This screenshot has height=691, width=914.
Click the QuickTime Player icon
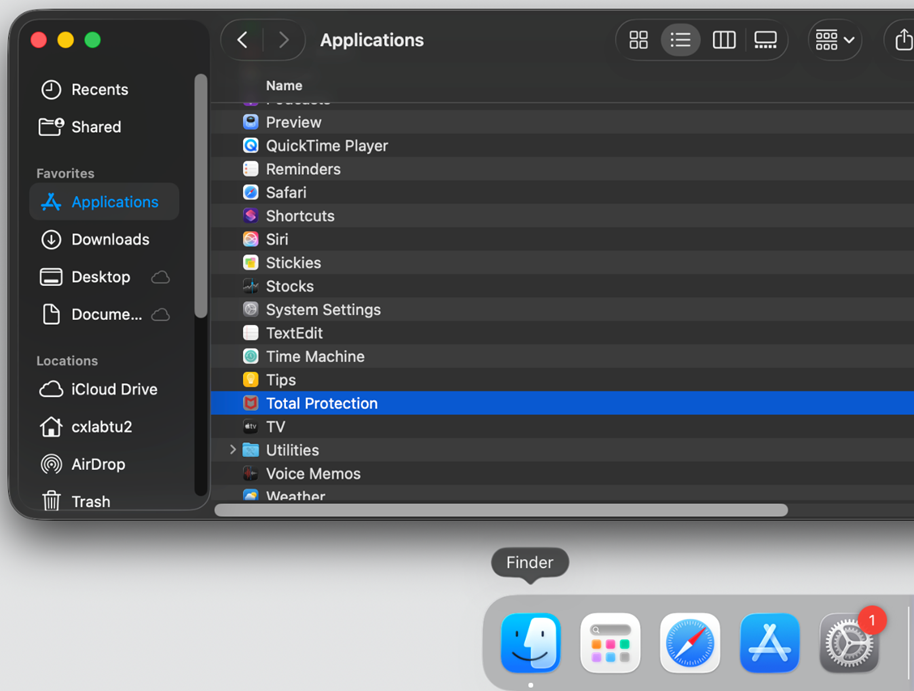pos(251,146)
